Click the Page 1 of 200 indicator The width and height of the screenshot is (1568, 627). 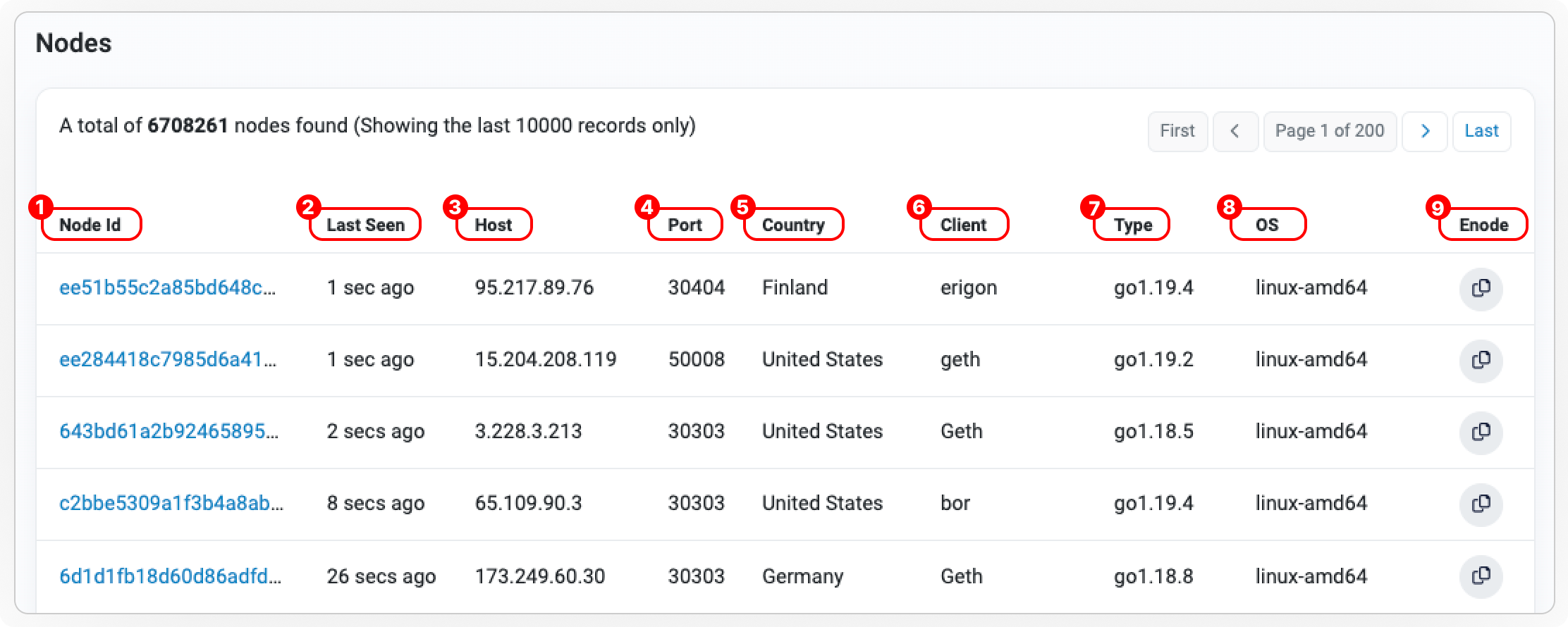[1330, 131]
